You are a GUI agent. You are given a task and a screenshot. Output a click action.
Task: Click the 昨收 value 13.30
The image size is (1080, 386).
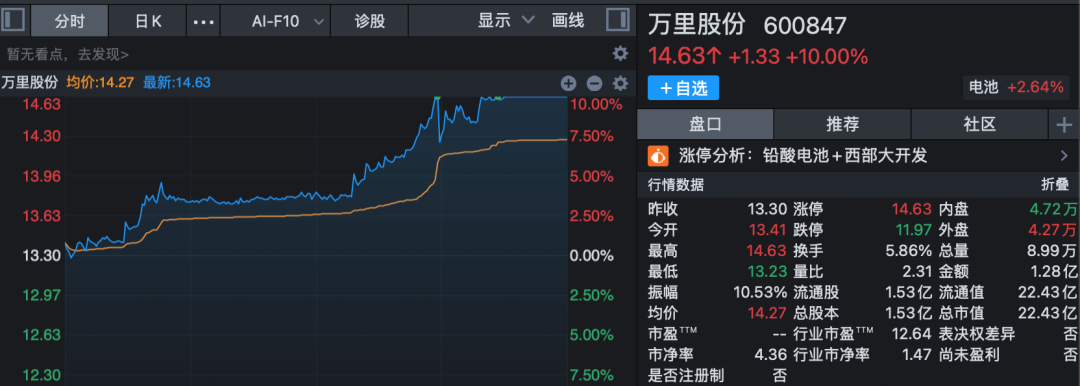click(x=767, y=209)
